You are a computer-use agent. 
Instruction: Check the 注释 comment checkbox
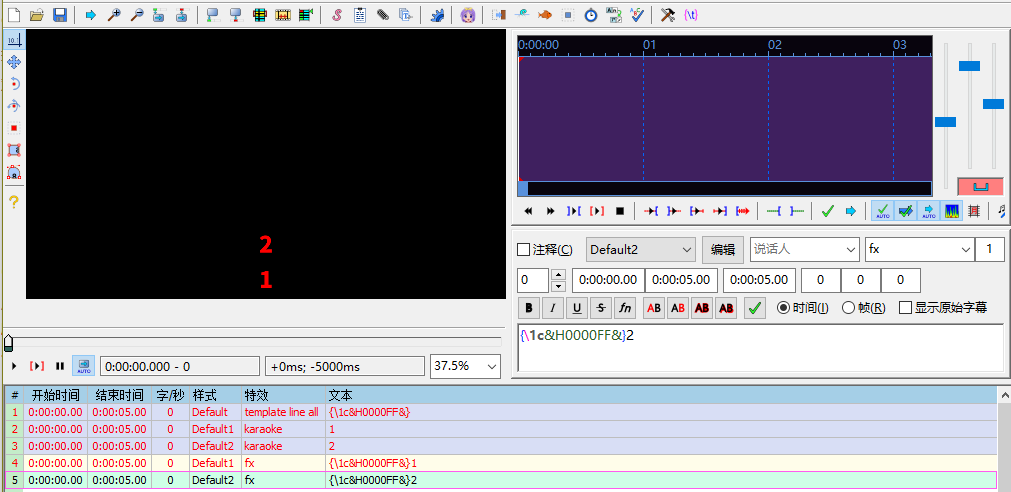click(523, 249)
